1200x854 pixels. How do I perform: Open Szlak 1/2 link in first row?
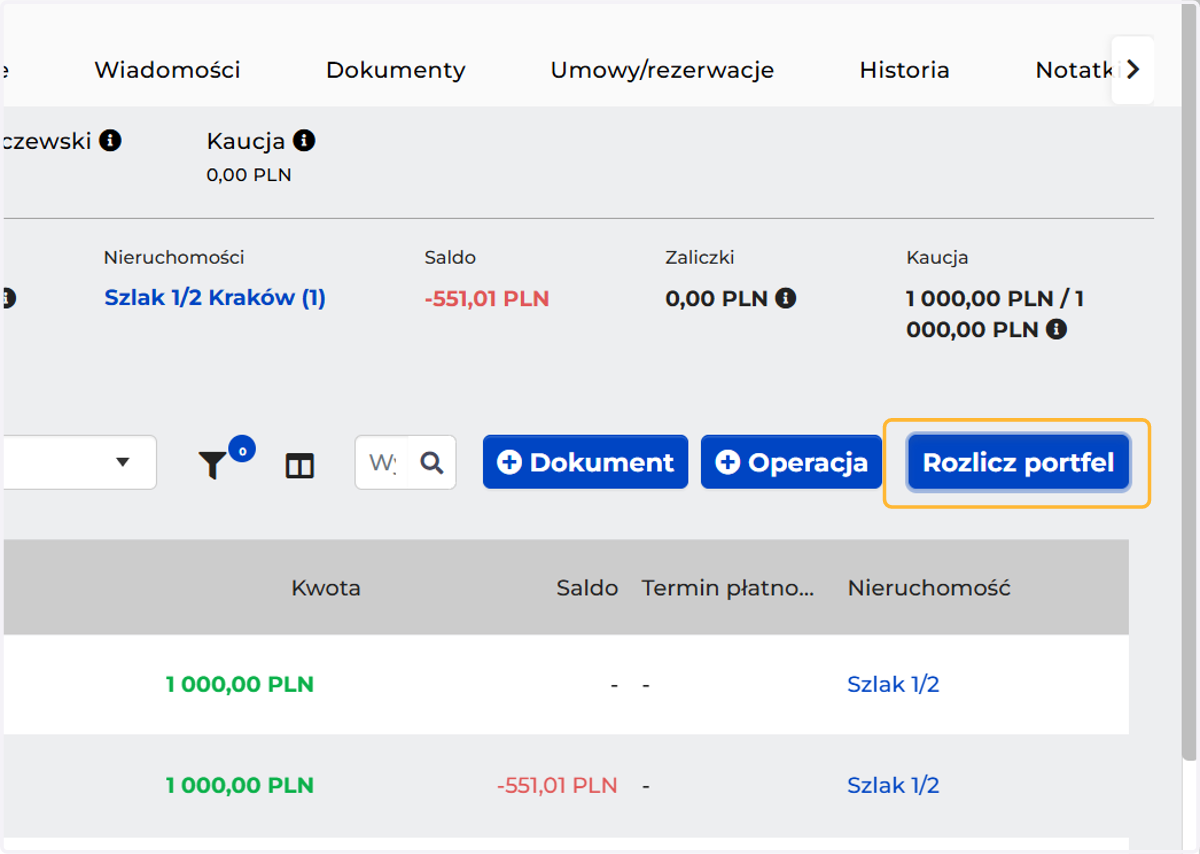tap(893, 685)
